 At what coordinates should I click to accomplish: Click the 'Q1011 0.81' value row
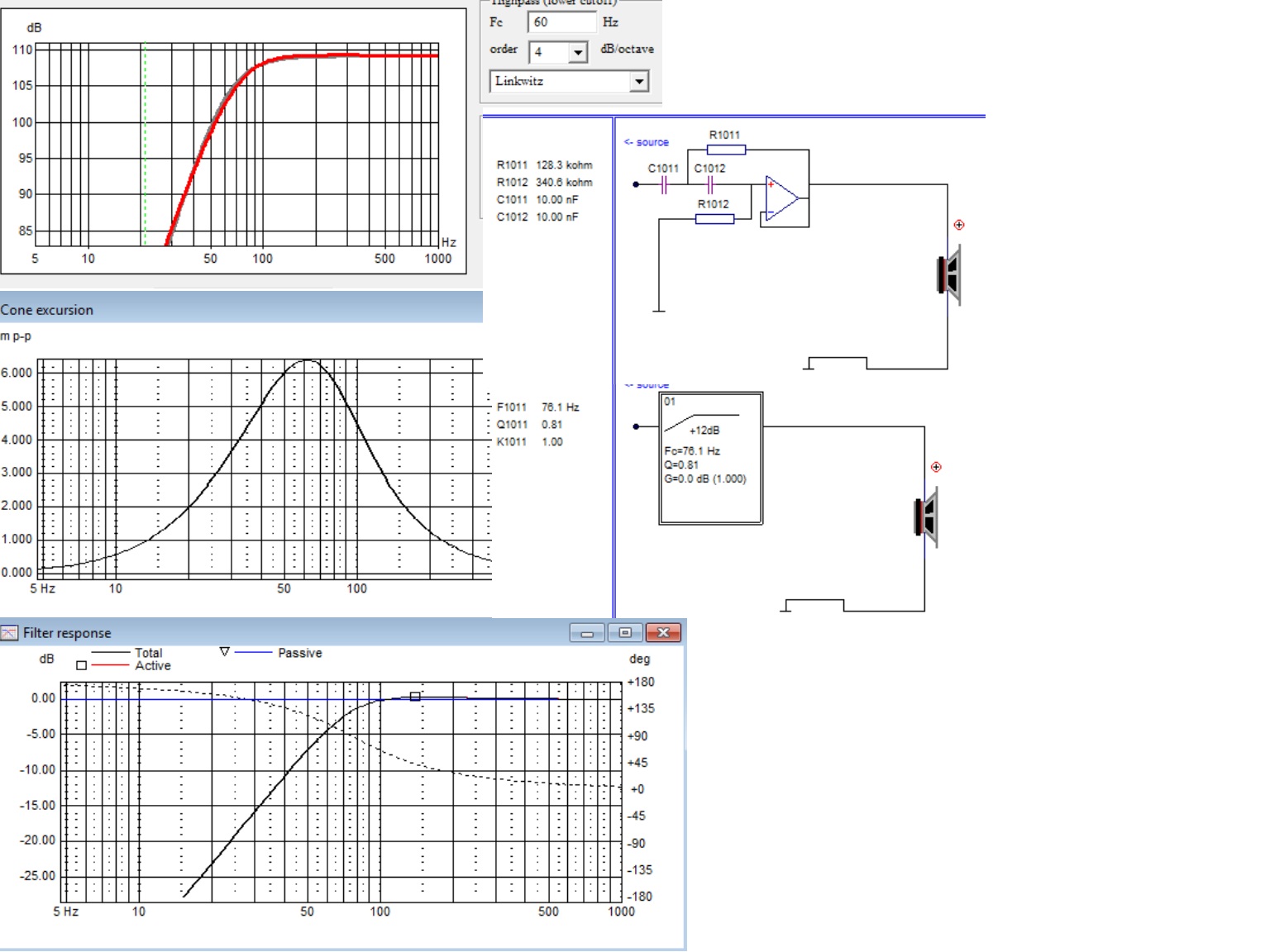pos(529,425)
